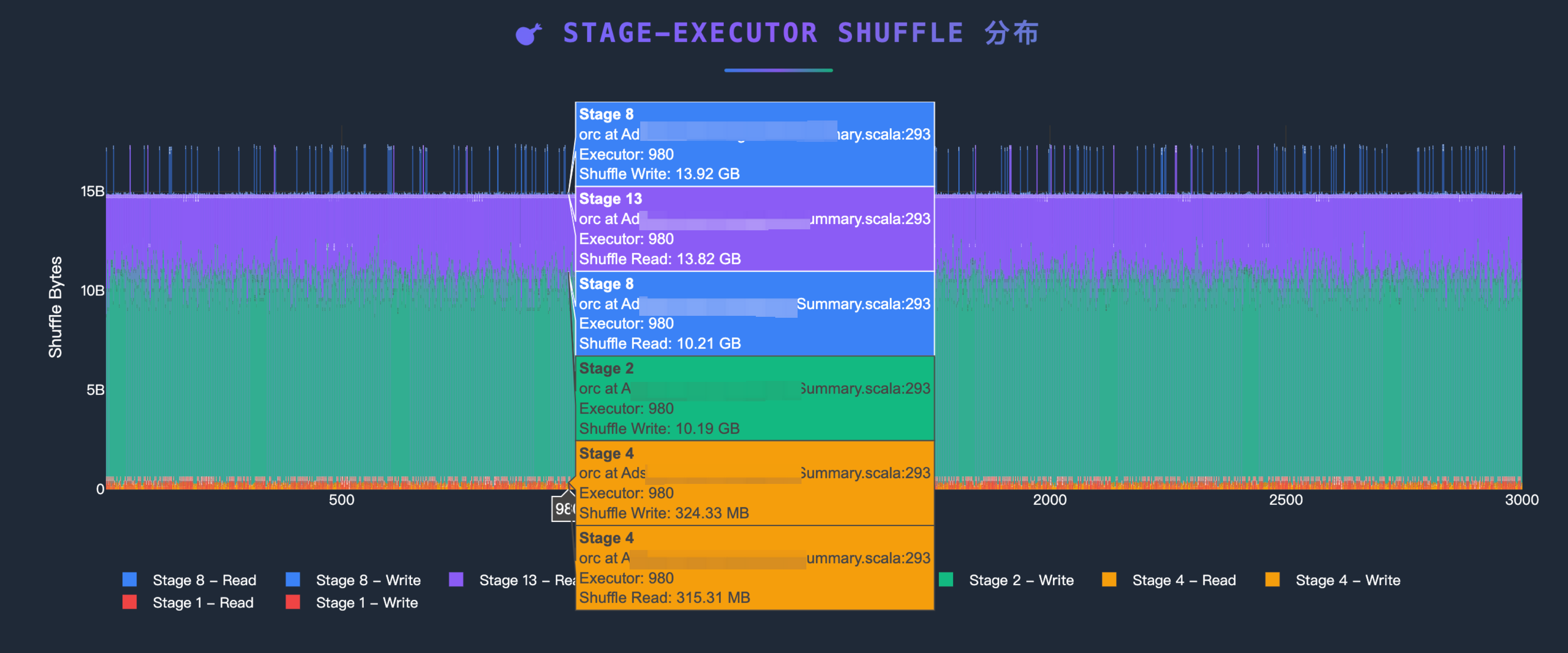Image resolution: width=1568 pixels, height=653 pixels.
Task: Click the 980 axis pointer label
Action: click(563, 509)
